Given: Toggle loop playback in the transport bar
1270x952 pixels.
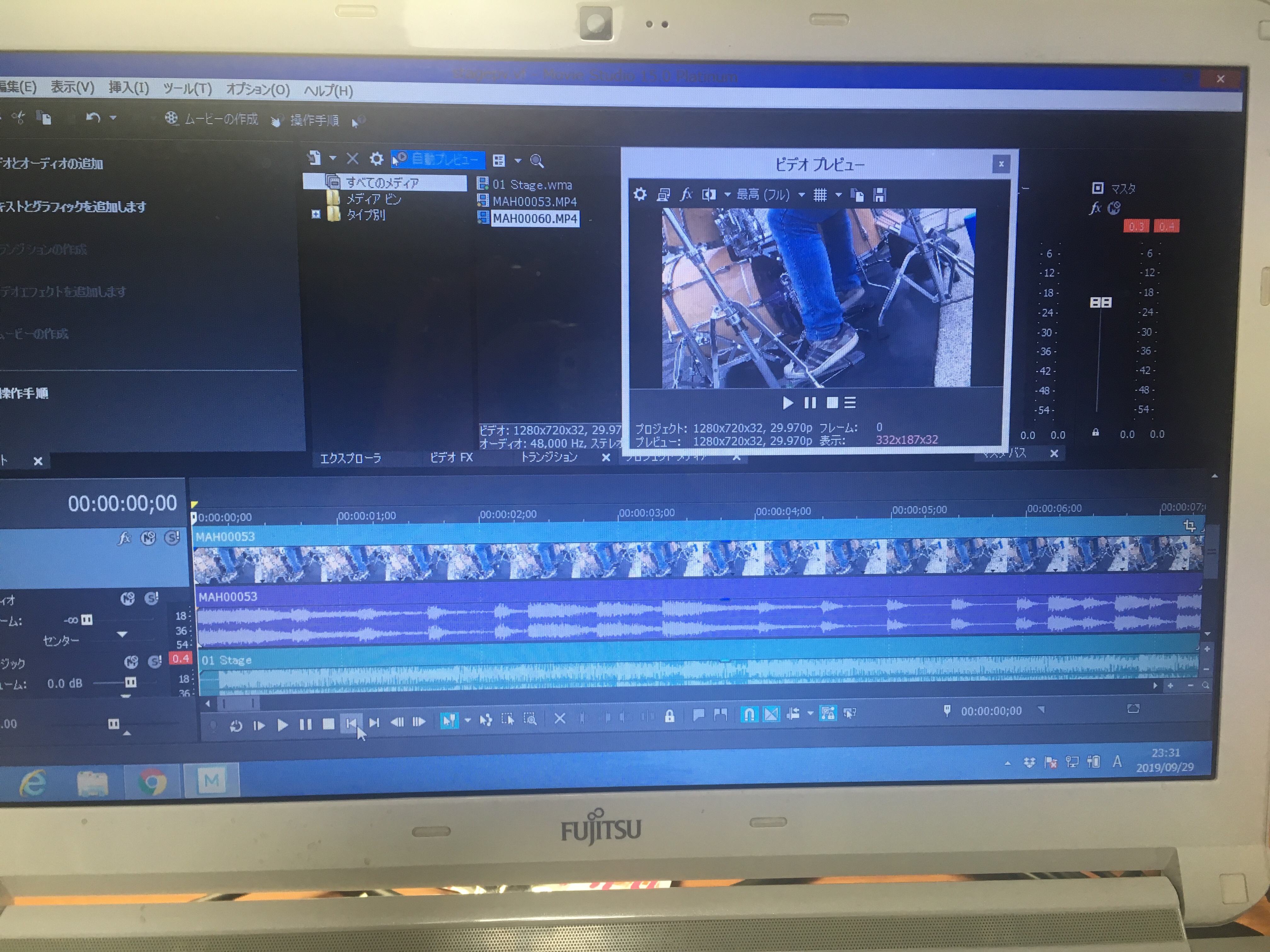Looking at the screenshot, I should click(236, 726).
